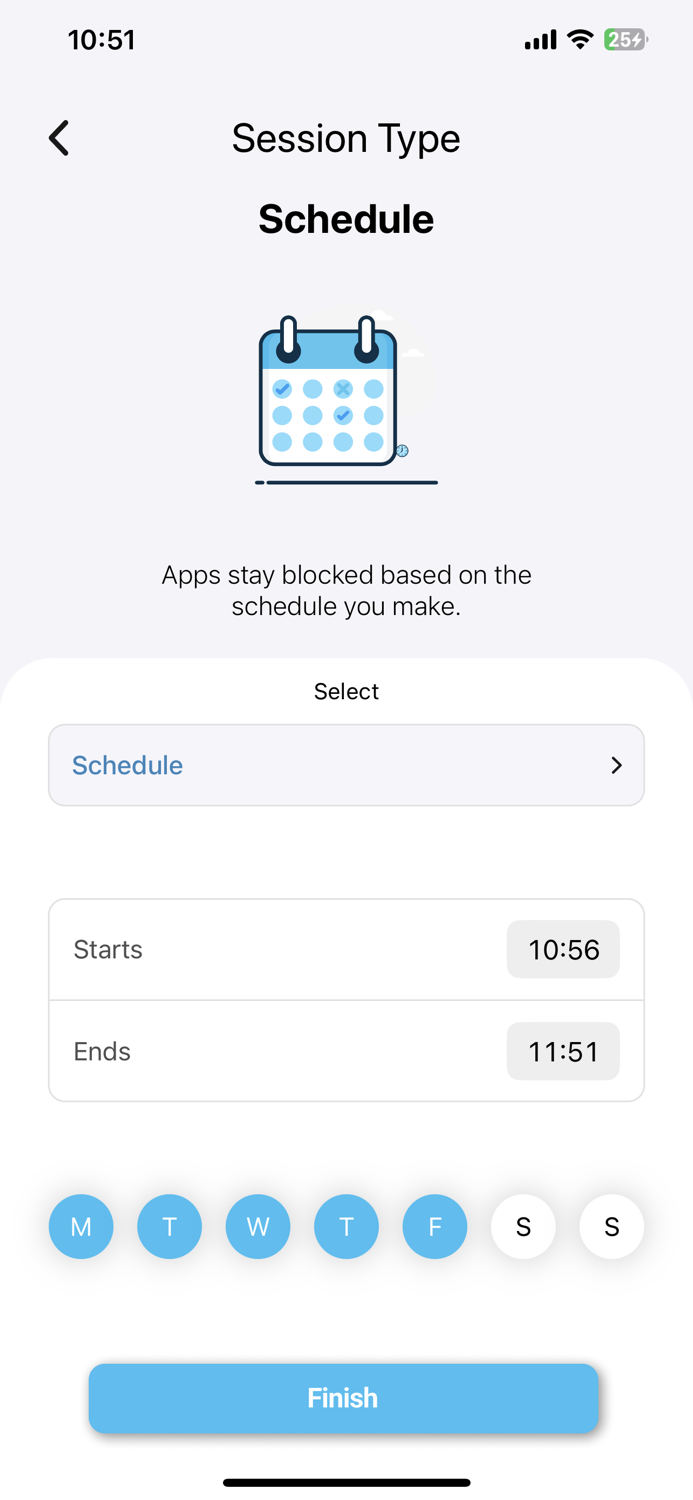Screen dimensions: 693x1500
Task: Tap the battery indicator at top right
Action: [x=624, y=40]
